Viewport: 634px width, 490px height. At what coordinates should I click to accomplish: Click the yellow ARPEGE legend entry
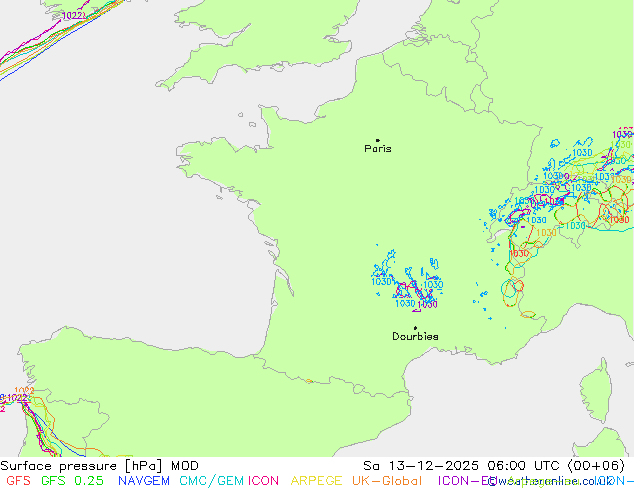[x=316, y=481]
